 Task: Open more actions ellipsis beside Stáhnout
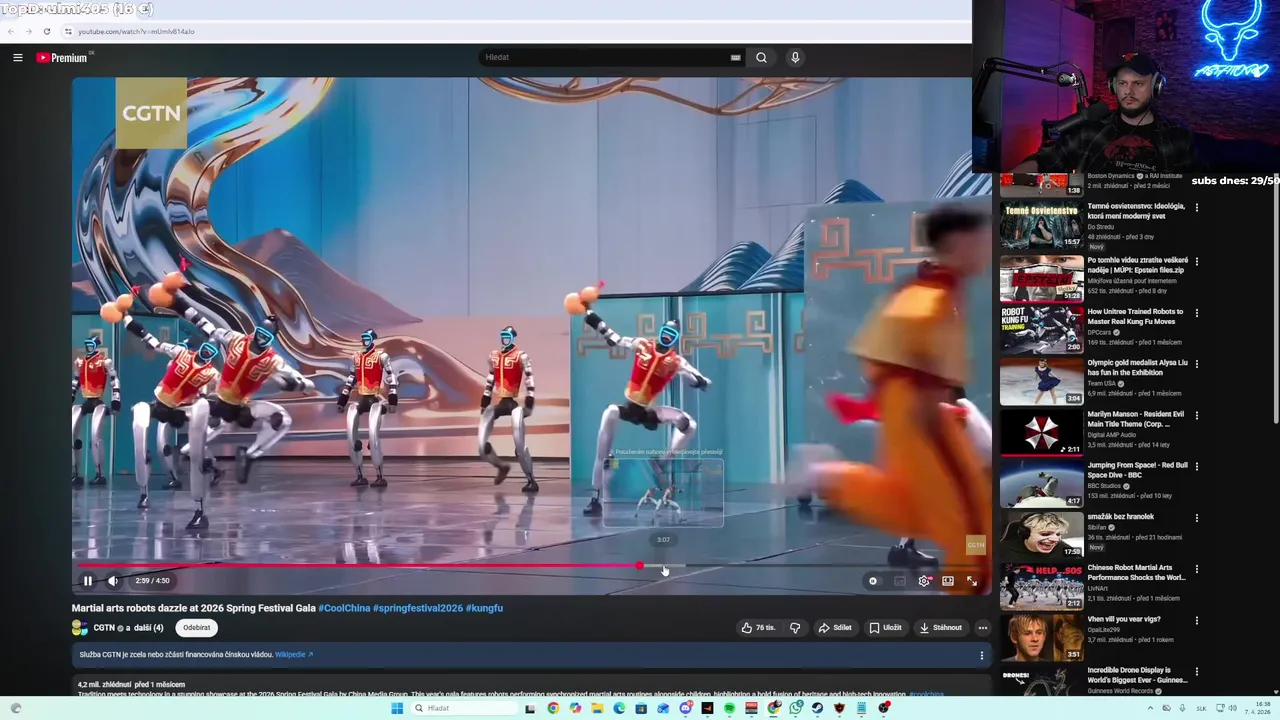983,628
